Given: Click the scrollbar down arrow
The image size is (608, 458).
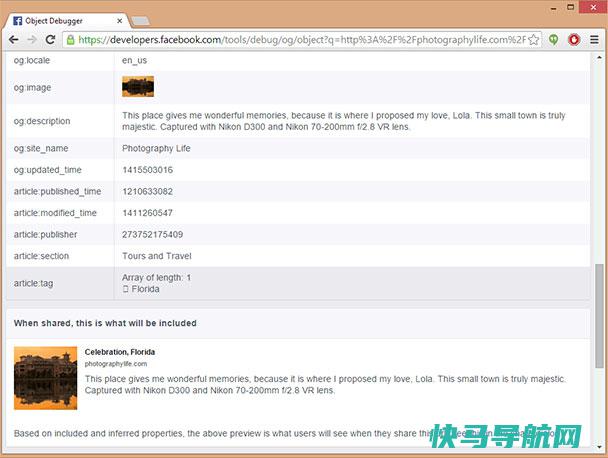Looking at the screenshot, I should tap(599, 447).
